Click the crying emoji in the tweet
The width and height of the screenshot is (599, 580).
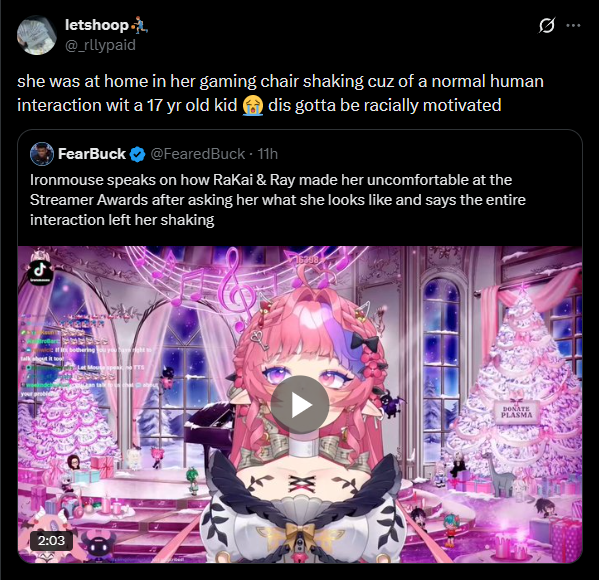(253, 105)
